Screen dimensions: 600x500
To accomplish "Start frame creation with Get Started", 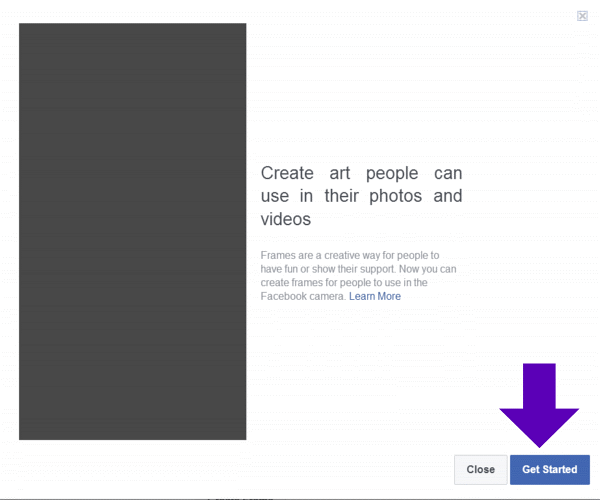I will point(549,469).
